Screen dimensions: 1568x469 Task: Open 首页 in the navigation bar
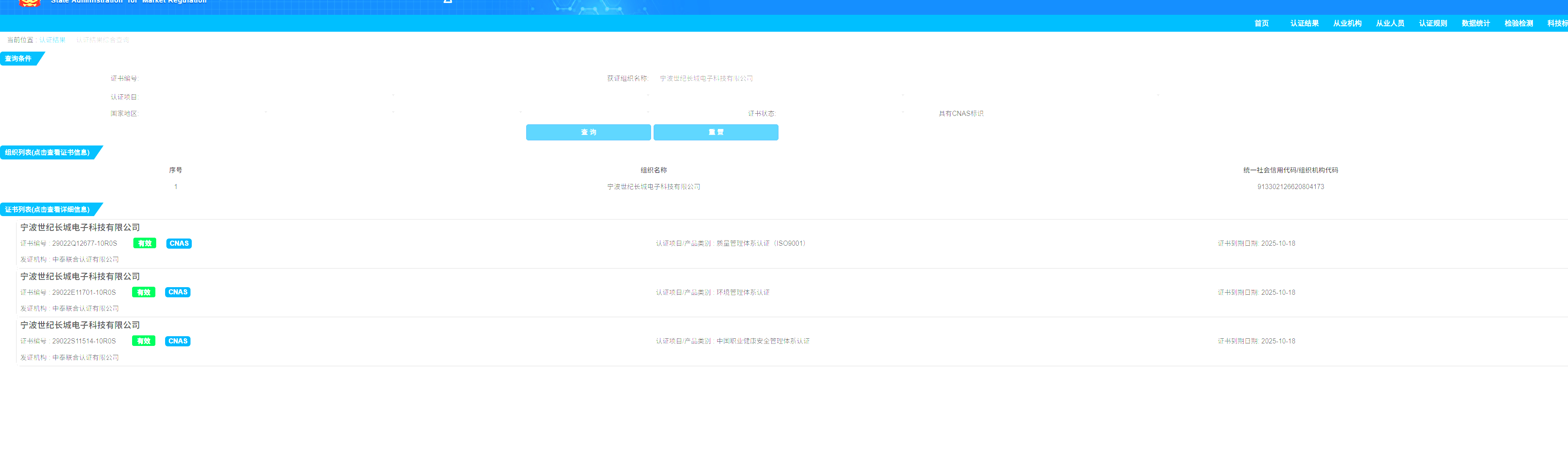tap(1261, 24)
